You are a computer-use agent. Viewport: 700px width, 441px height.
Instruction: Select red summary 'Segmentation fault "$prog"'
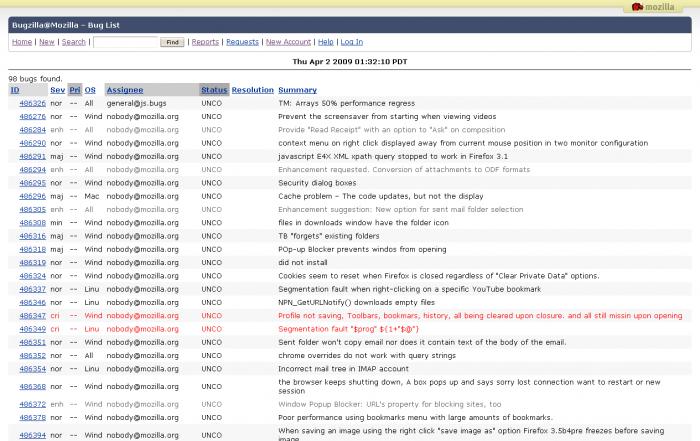[x=348, y=329]
